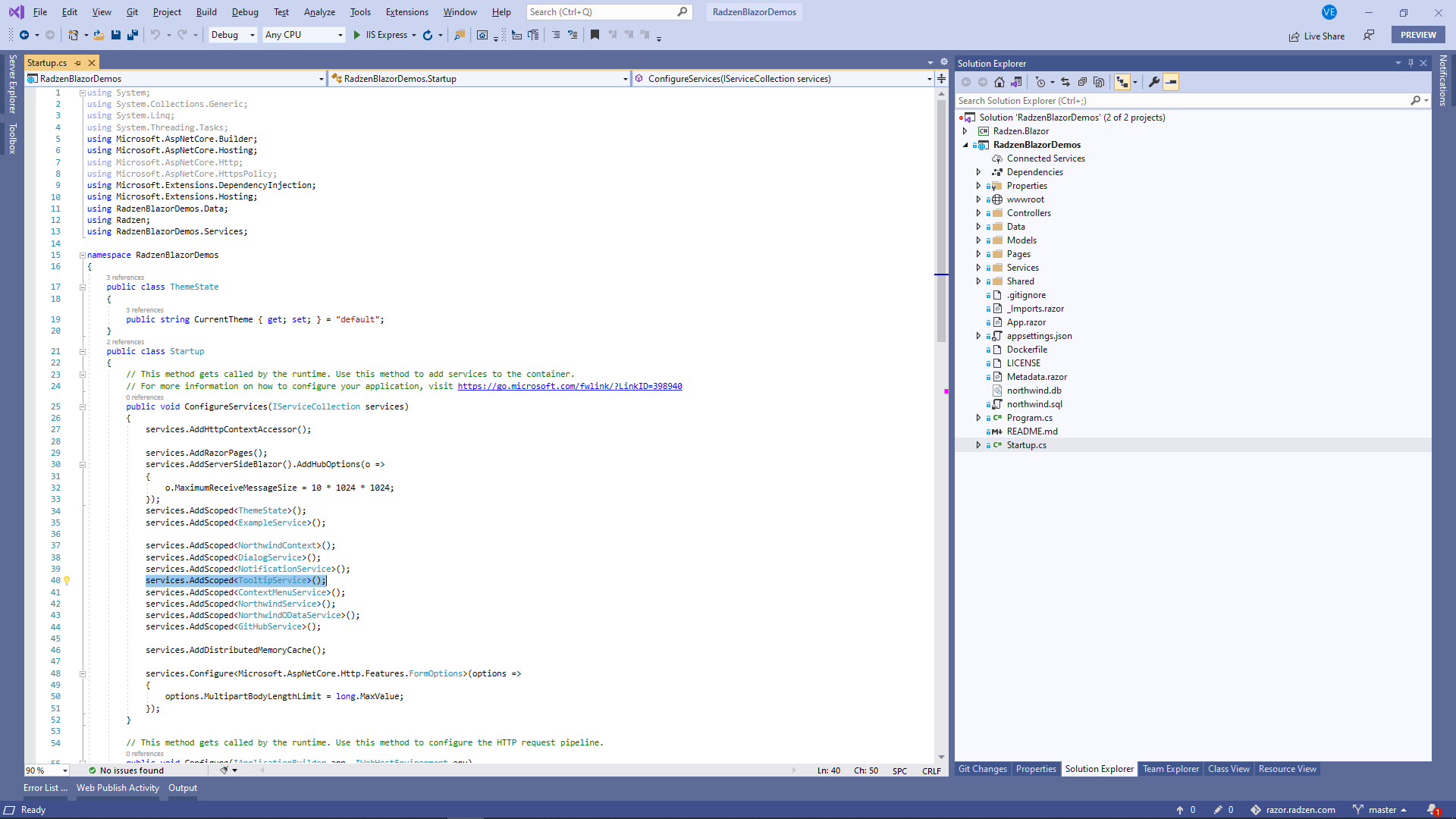Screen dimensions: 1456x819
Task: Toggle Preview Selected Items button in Solution Explorer
Action: (x=1171, y=82)
